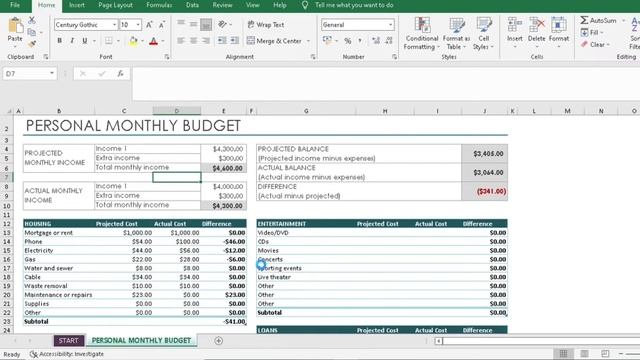Select the Format Painter brush icon
Image resolution: width=640 pixels, height=360 pixels.
click(x=32, y=44)
